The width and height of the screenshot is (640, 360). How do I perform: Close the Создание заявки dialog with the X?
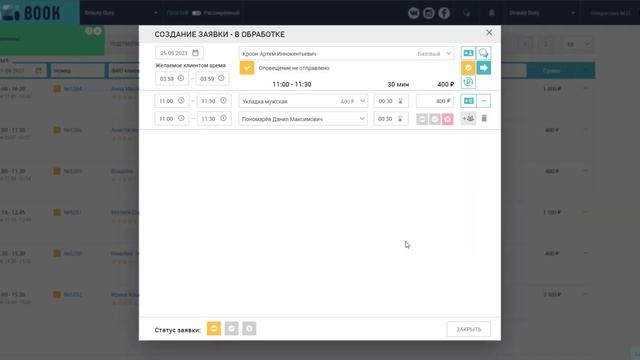(489, 33)
